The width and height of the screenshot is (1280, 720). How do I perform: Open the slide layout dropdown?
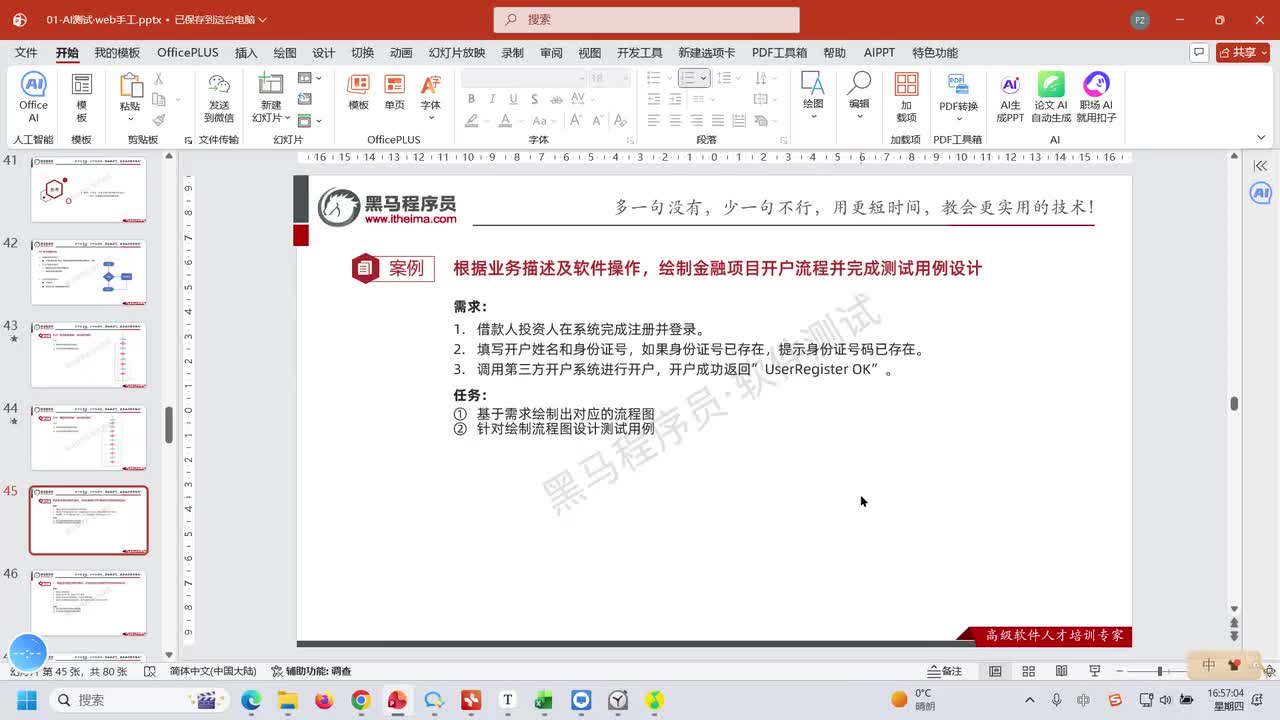click(x=310, y=78)
